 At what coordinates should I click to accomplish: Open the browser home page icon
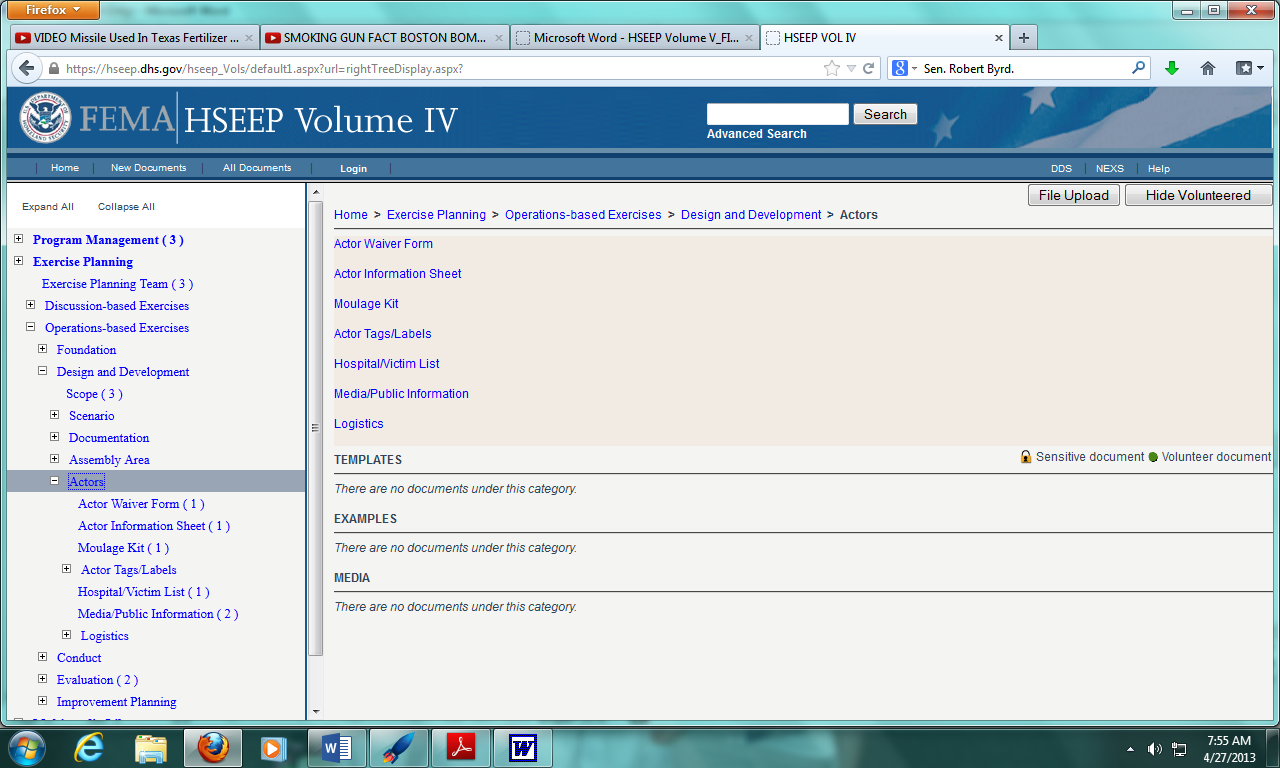(1208, 68)
